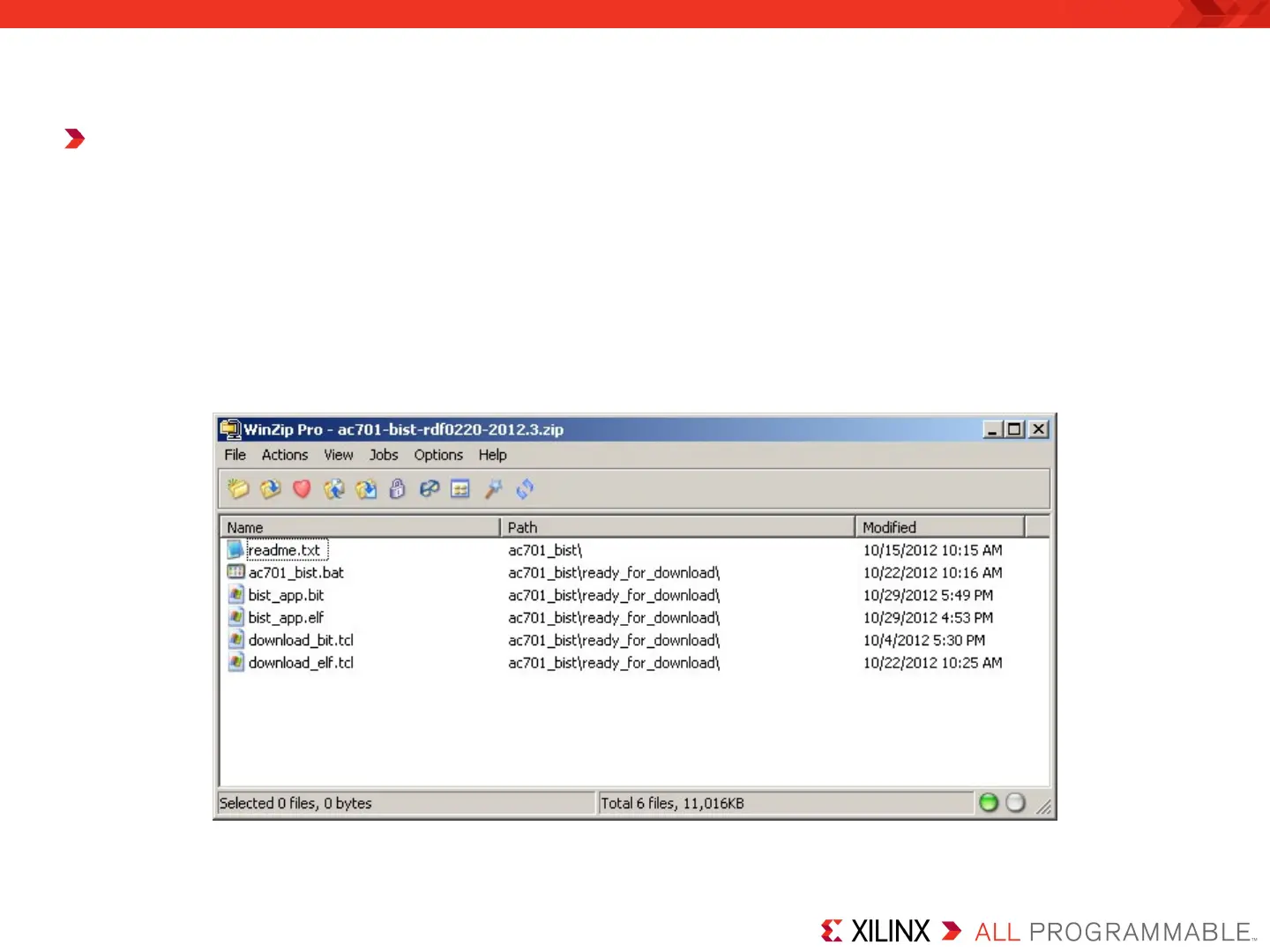Click the ac701_bist.bat file icon
The width and height of the screenshot is (1270, 952).
pyautogui.click(x=235, y=572)
